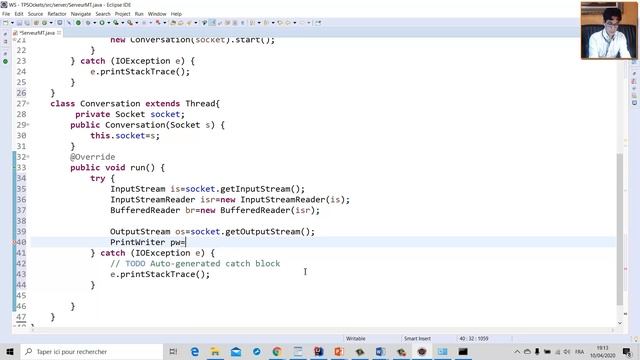Switch to Eclipse via its taskbar icon

tap(422, 351)
